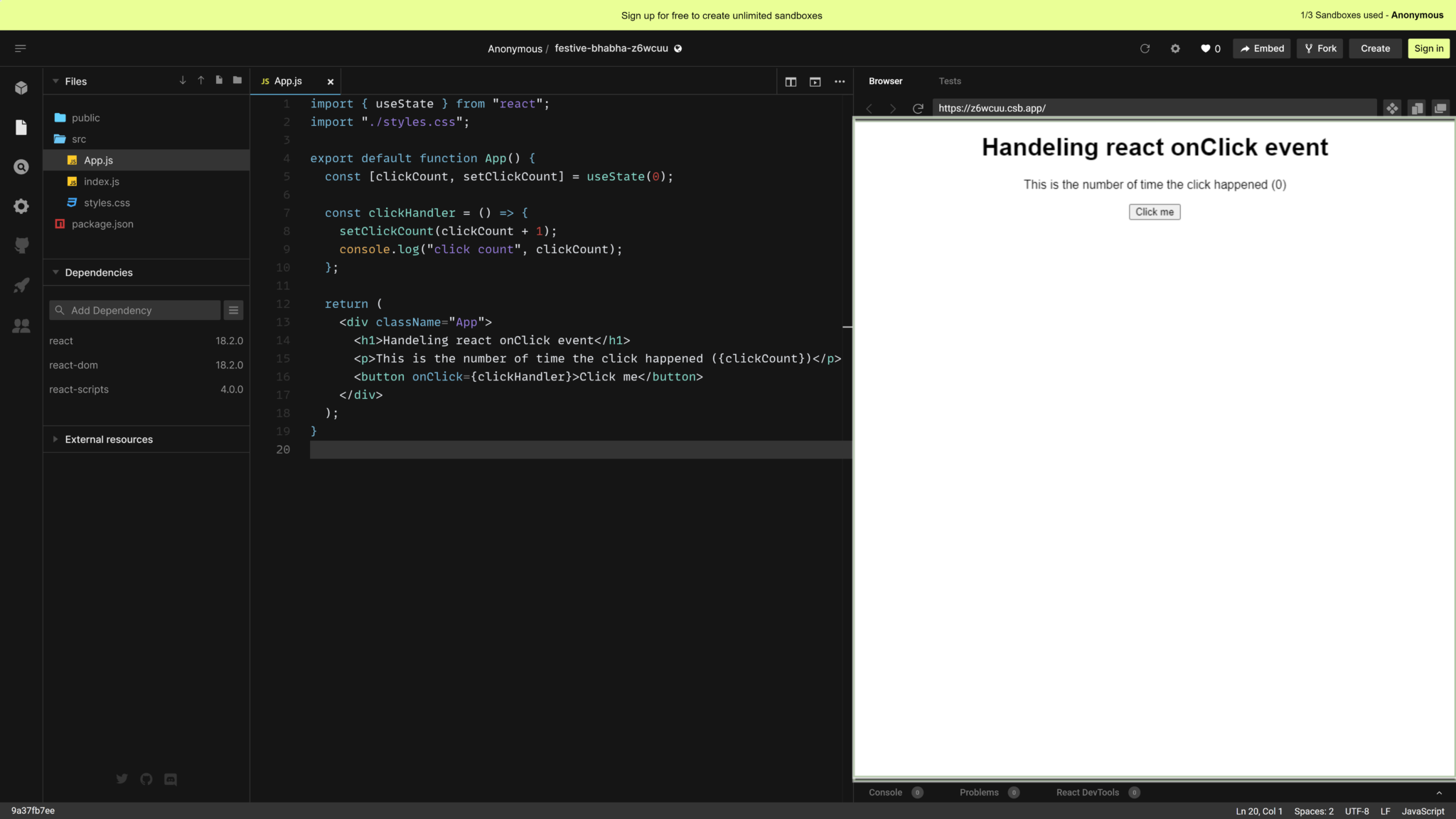Screen dimensions: 1456x819
Task: Open the search panel in the sidebar
Action: click(21, 166)
